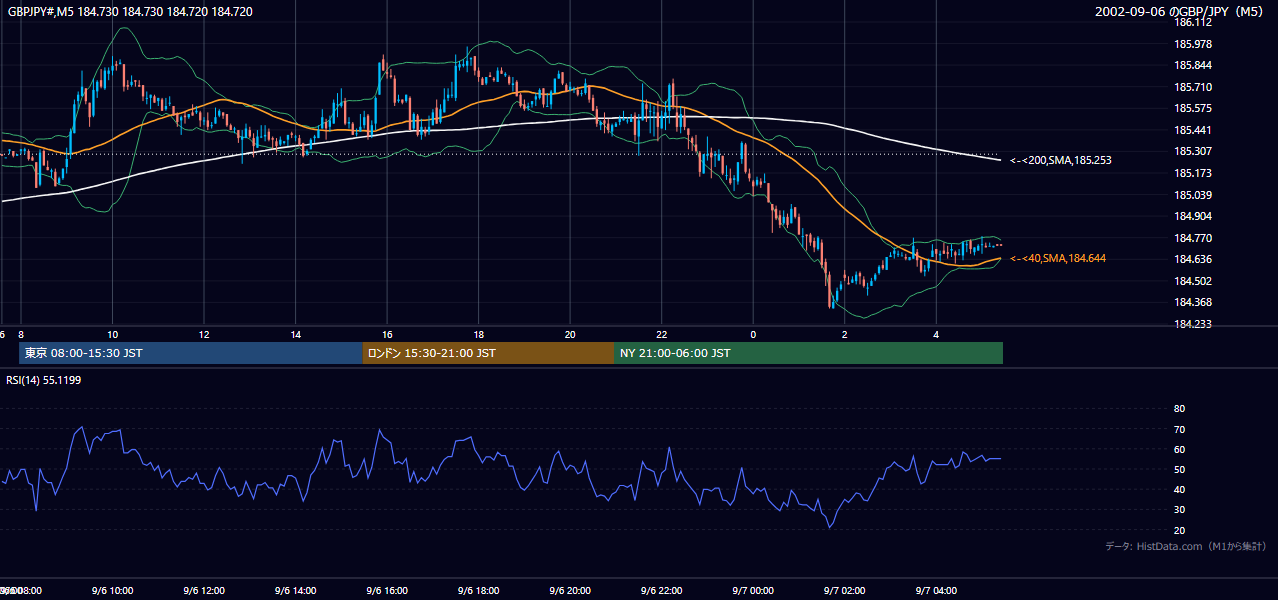Click RSI scale level 80

click(1179, 409)
